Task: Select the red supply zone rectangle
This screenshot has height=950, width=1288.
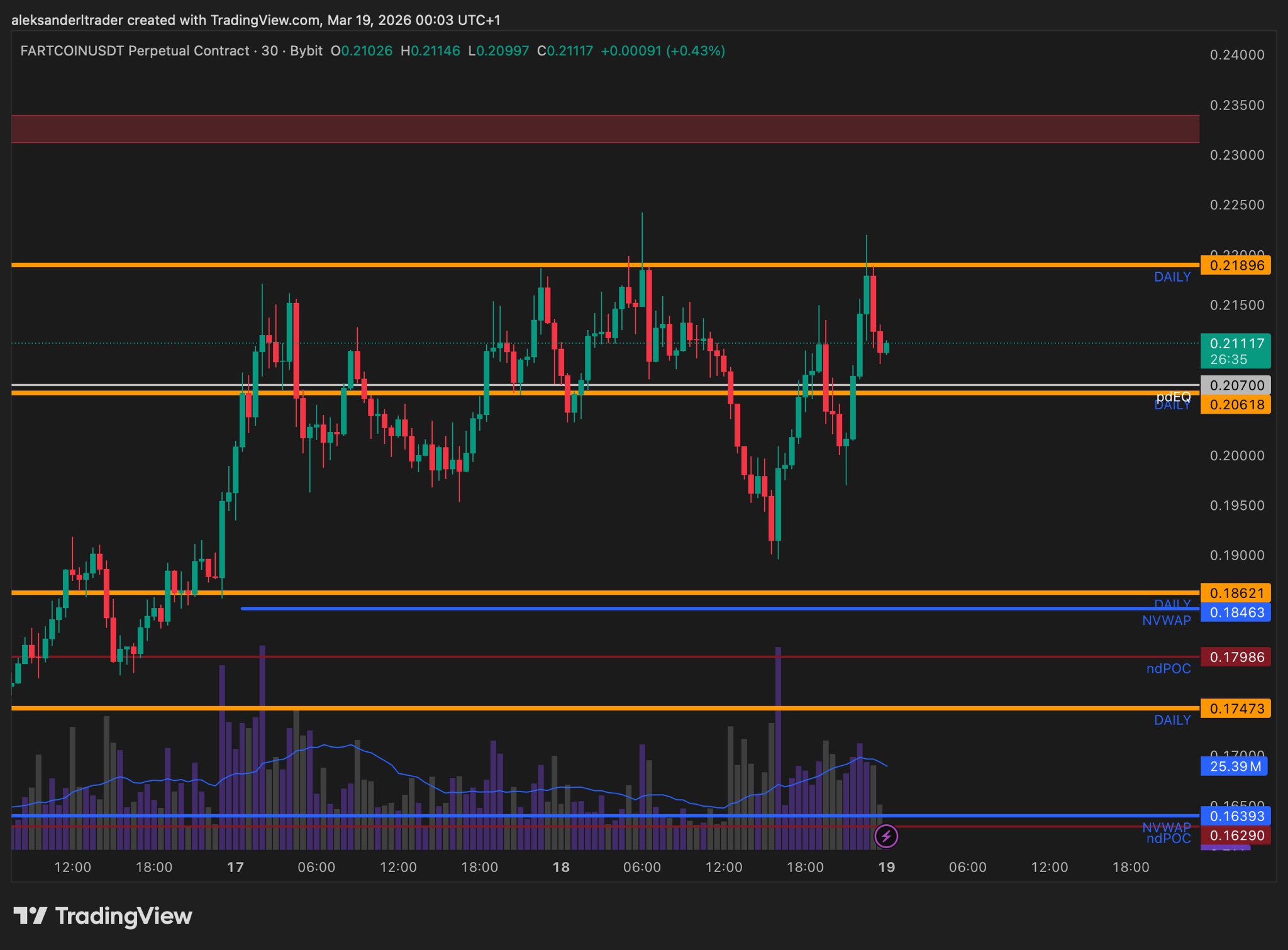Action: tap(604, 129)
